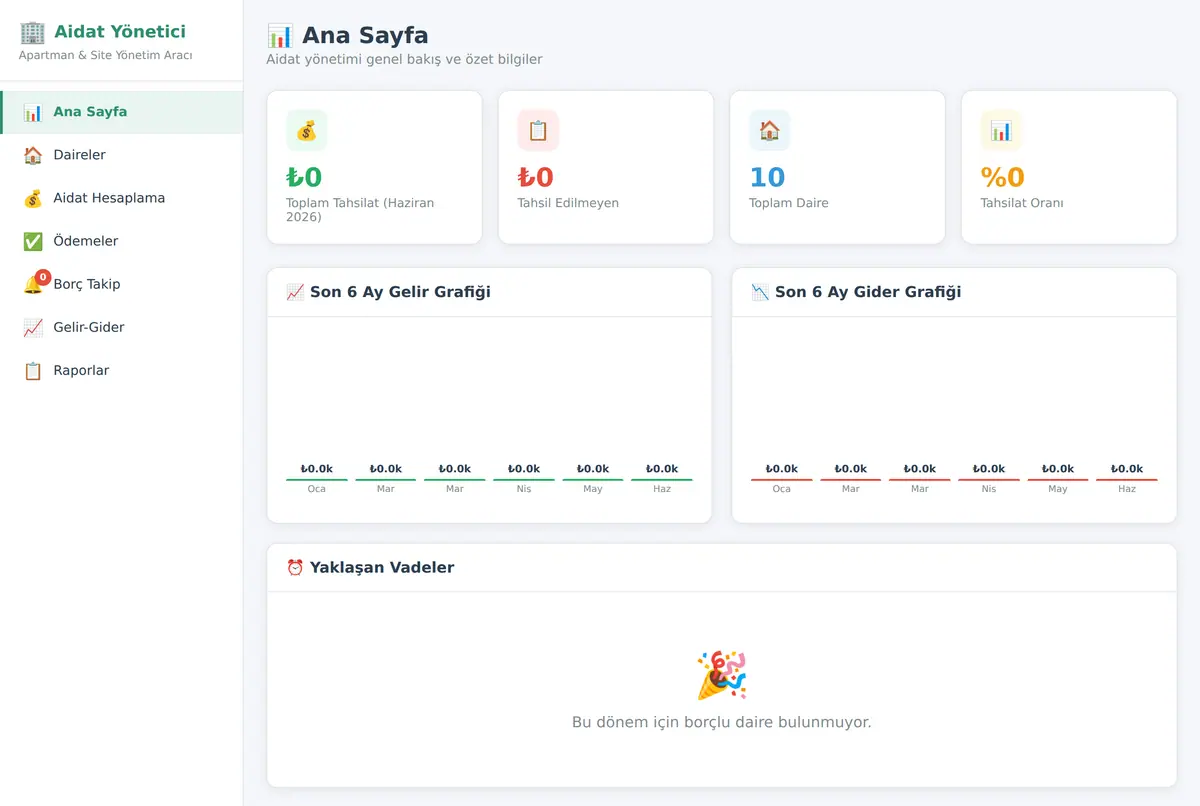Click the Haz bar in Gelir Grafiği
This screenshot has width=1200, height=806.
(661, 480)
